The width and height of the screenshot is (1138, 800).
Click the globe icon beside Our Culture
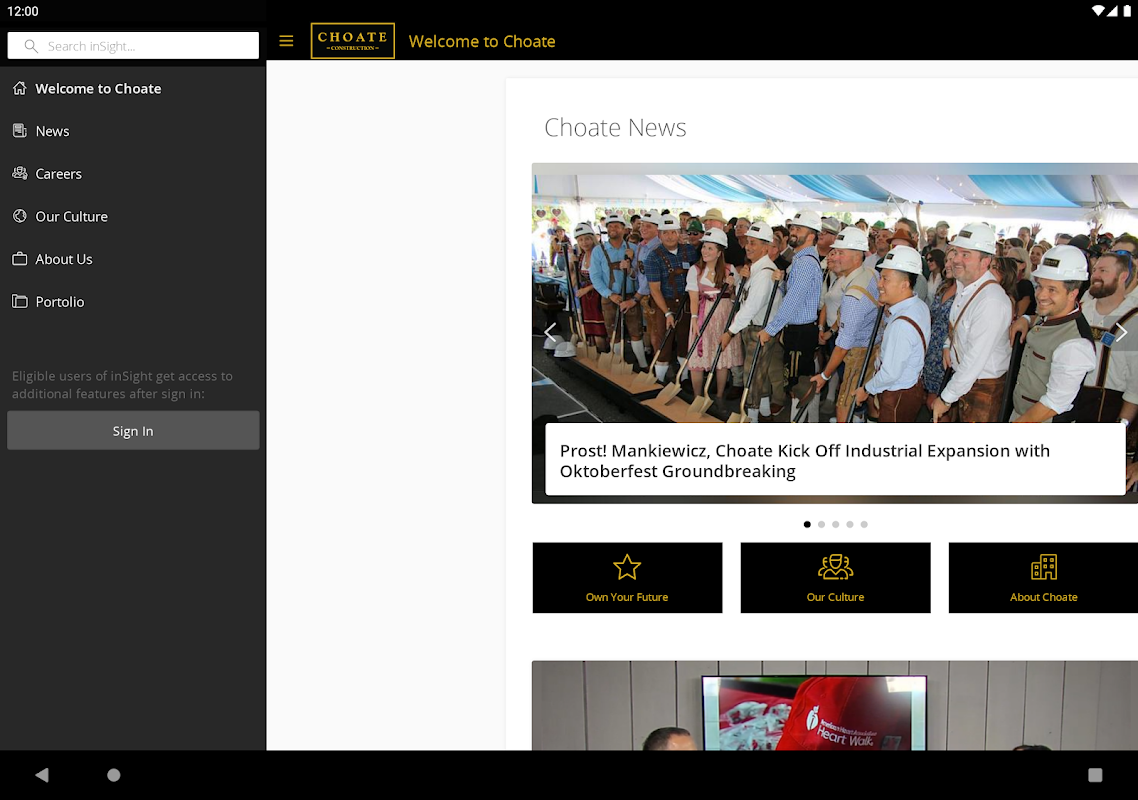coord(20,216)
